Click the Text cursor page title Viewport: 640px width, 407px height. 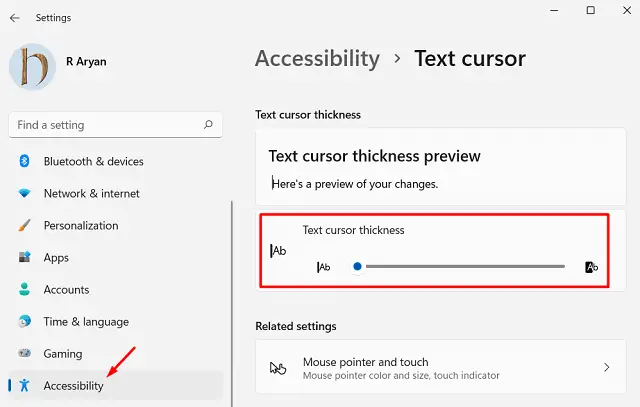pos(470,59)
